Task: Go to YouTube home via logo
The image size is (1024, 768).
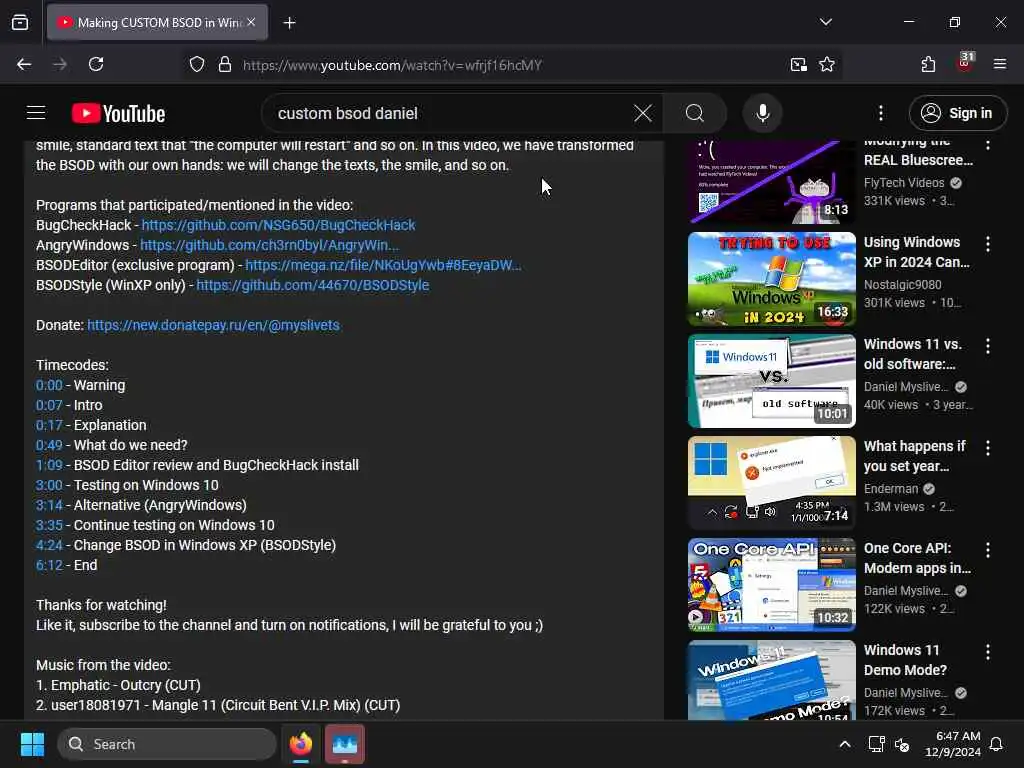Action: [118, 114]
